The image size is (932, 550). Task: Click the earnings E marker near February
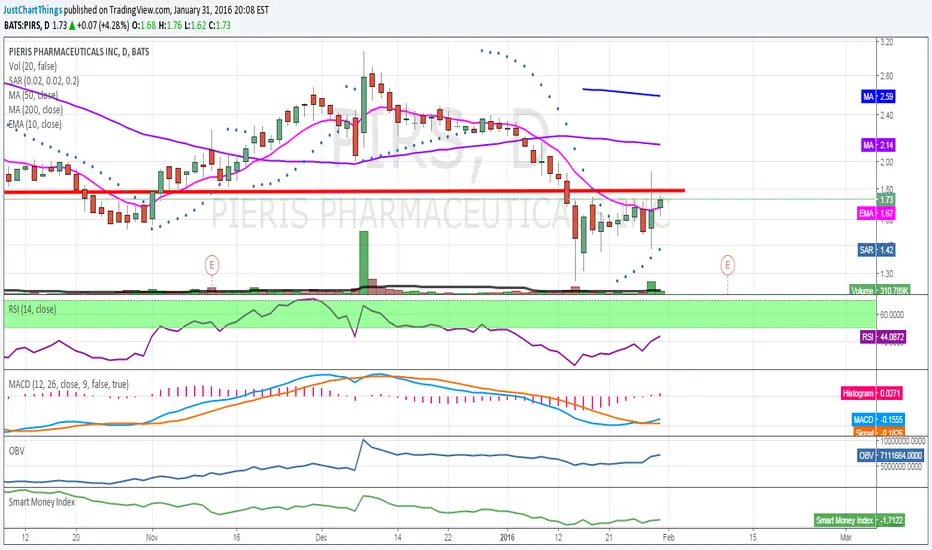coord(727,264)
